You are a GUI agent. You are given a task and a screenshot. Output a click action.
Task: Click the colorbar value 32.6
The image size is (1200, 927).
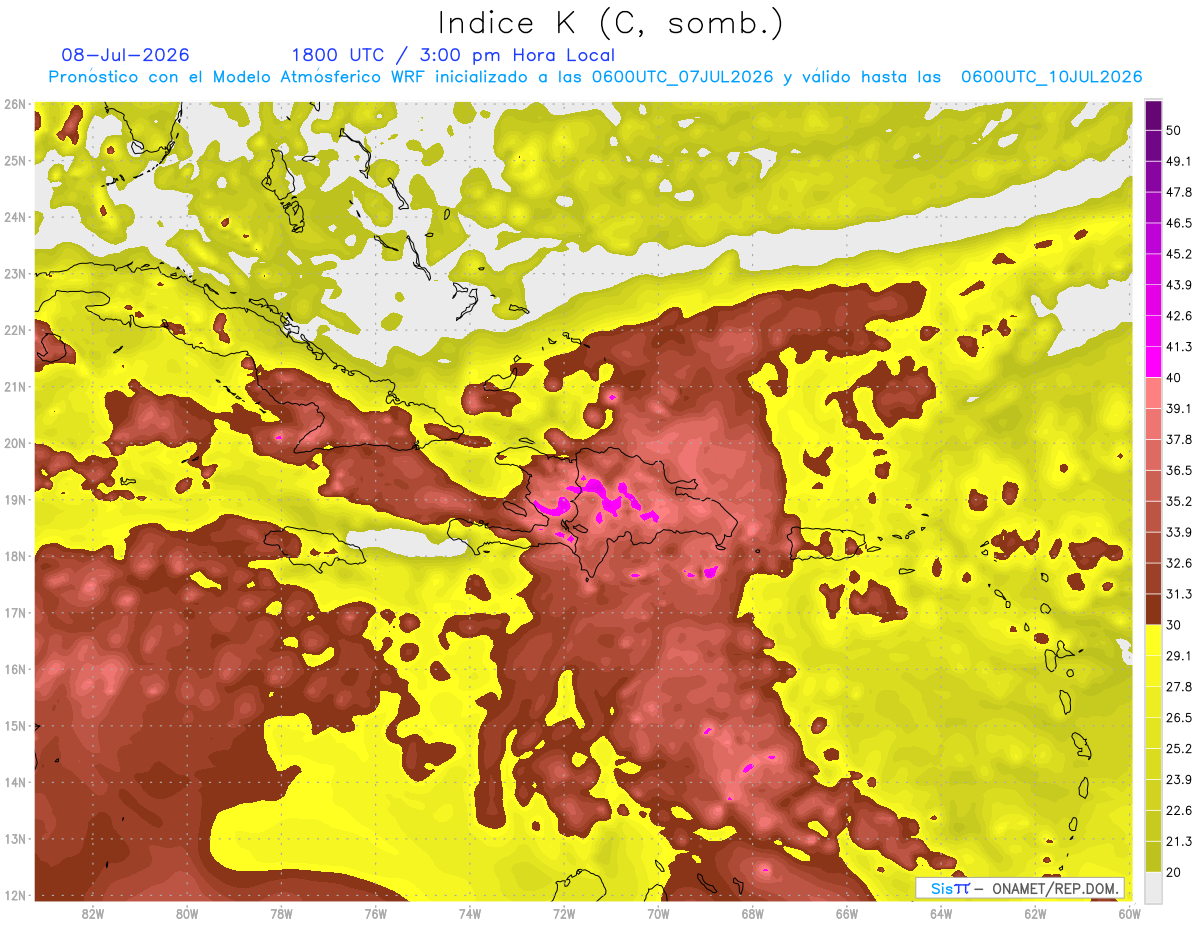pos(1179,563)
